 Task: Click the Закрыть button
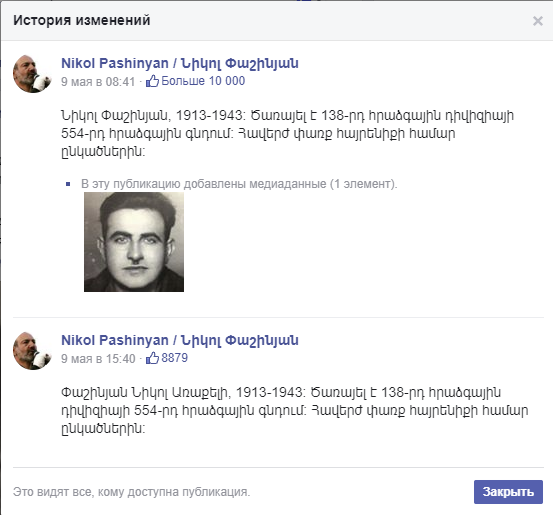click(508, 492)
